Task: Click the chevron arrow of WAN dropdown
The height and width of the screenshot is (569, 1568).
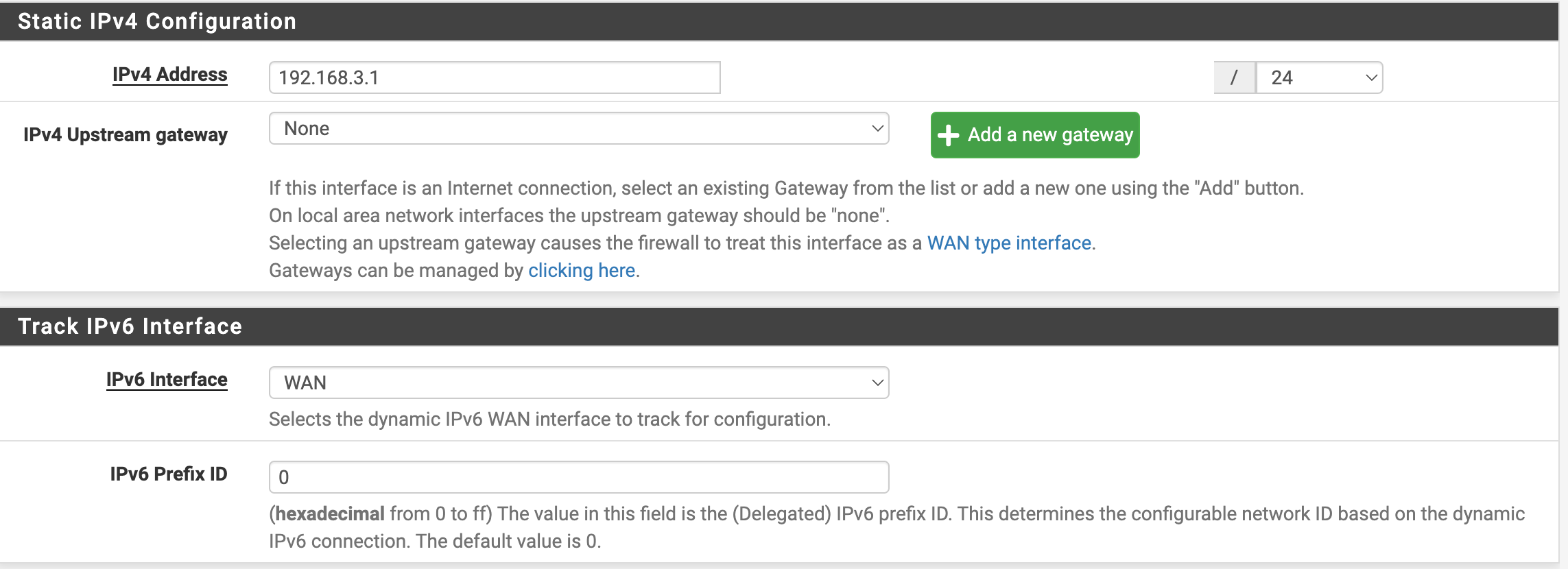Action: tap(877, 383)
